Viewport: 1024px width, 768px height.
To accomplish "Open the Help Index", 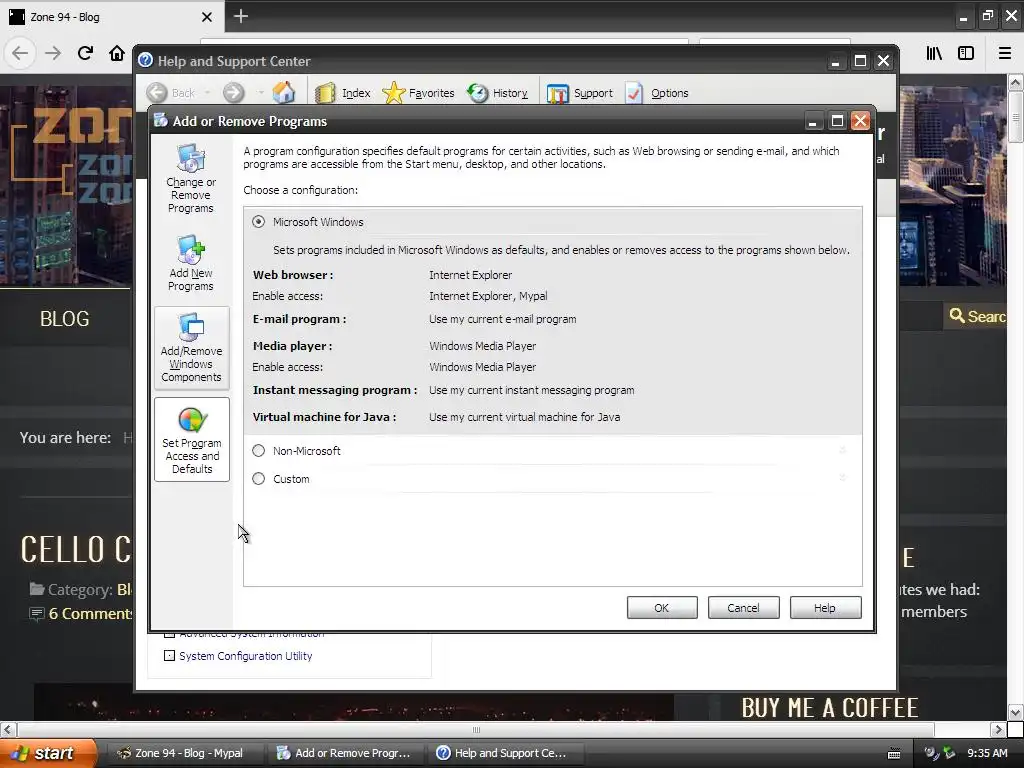I will coord(343,93).
